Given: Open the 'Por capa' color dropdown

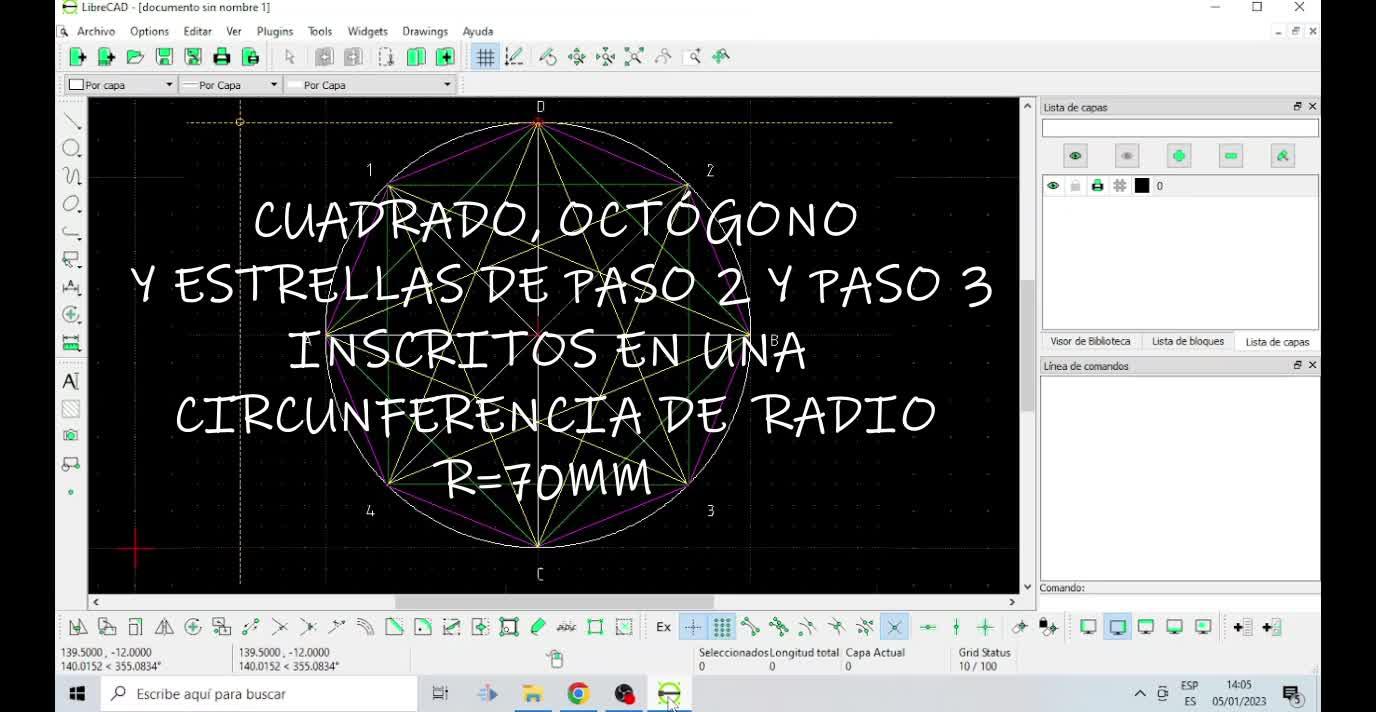Looking at the screenshot, I should point(120,85).
